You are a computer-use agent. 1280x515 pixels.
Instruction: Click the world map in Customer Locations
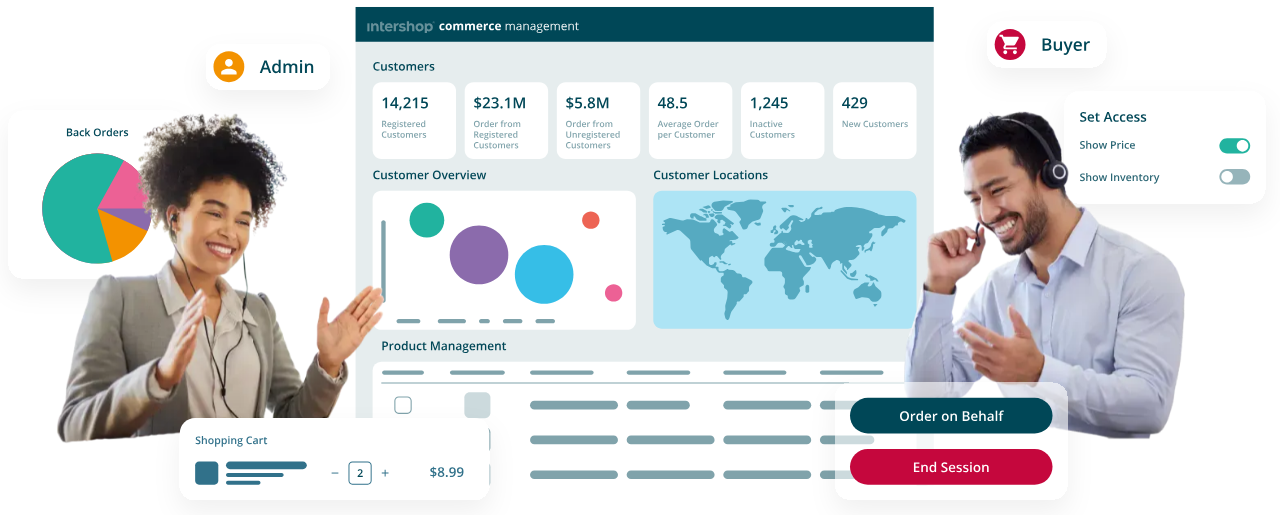point(784,260)
